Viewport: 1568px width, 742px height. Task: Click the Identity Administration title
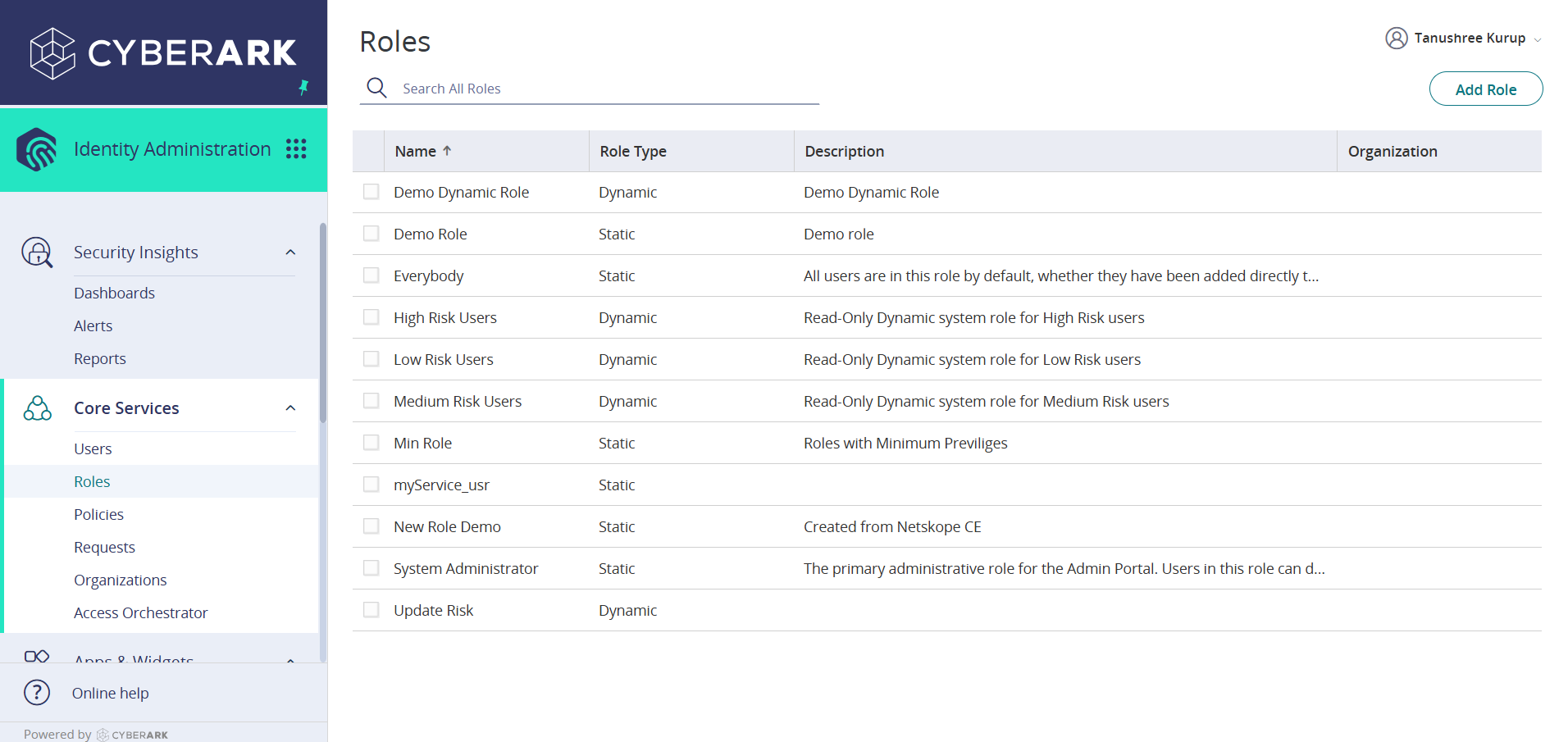tap(172, 149)
